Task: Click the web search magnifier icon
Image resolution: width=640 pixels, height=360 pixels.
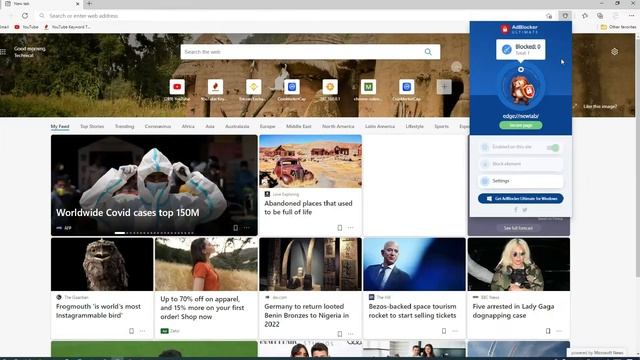Action: click(428, 52)
